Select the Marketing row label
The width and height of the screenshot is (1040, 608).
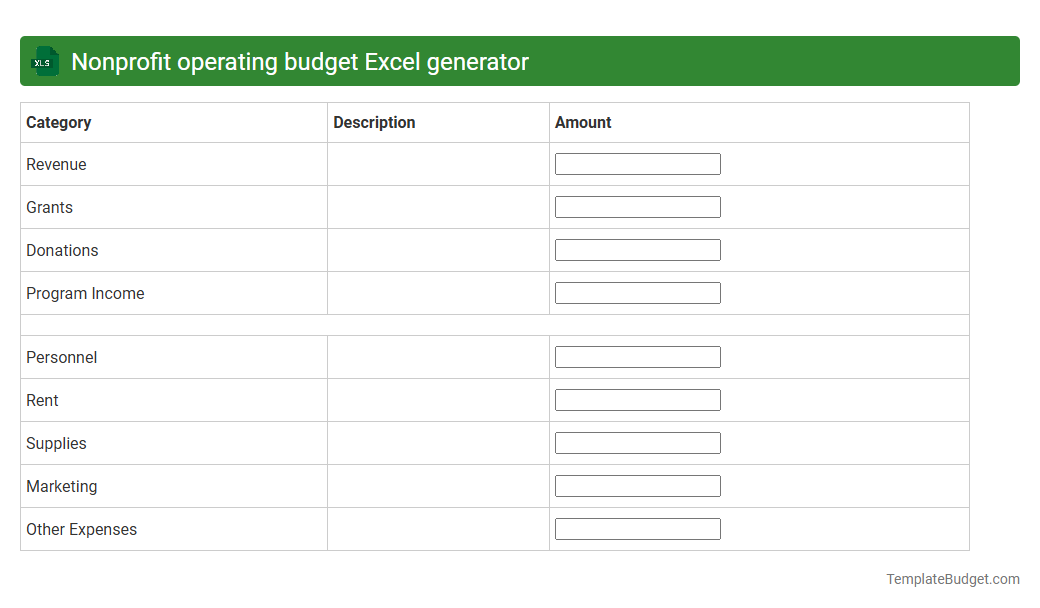61,486
